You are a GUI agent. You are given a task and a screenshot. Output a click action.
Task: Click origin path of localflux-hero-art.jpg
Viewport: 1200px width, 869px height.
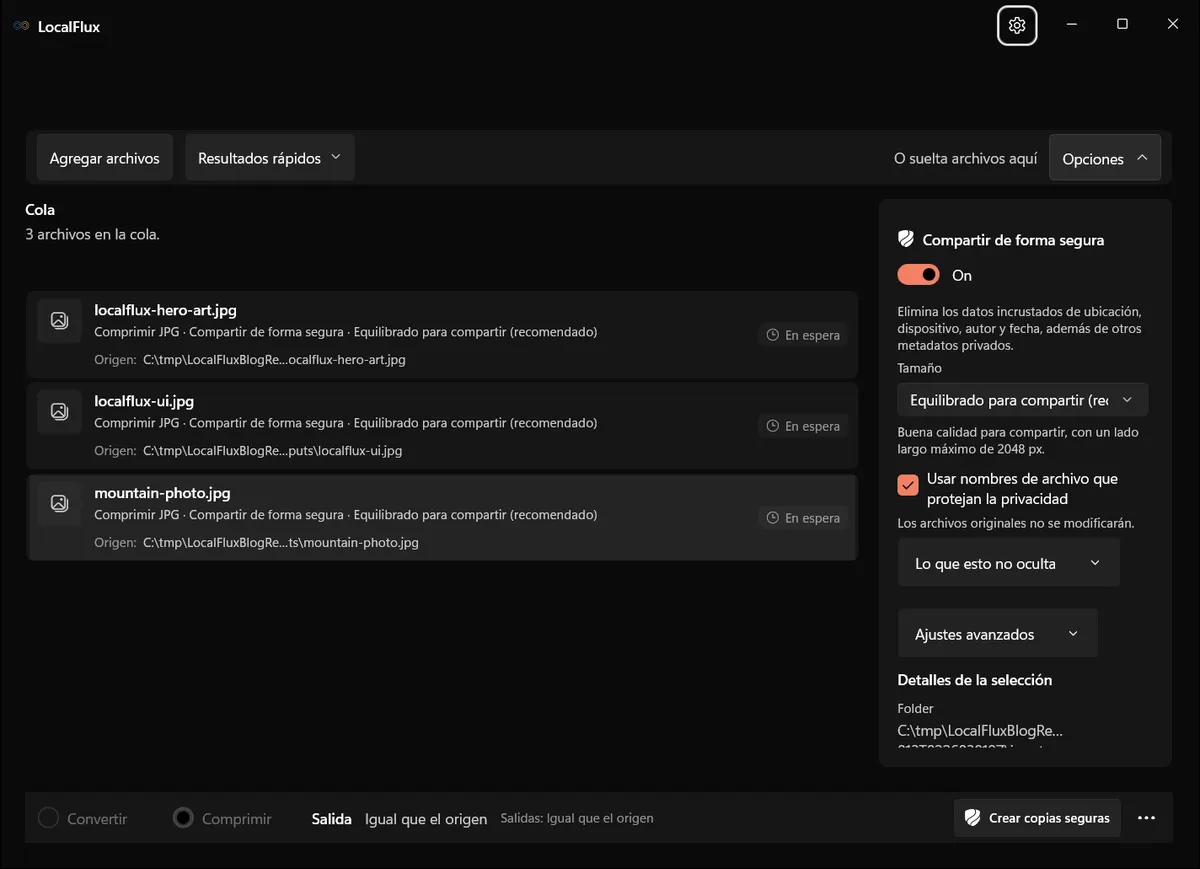click(x=274, y=359)
